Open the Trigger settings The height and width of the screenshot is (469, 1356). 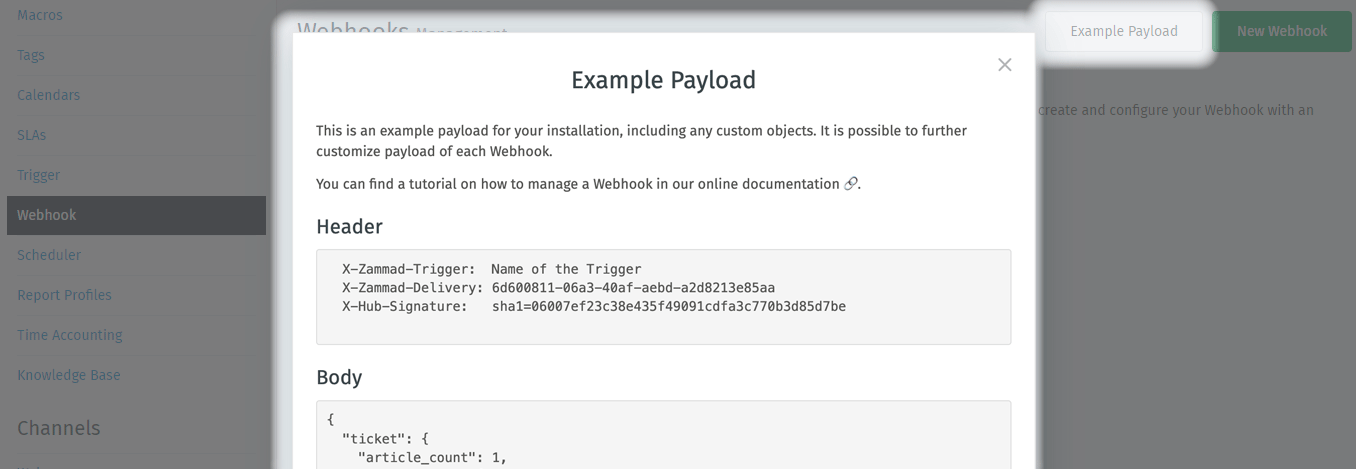coord(38,175)
